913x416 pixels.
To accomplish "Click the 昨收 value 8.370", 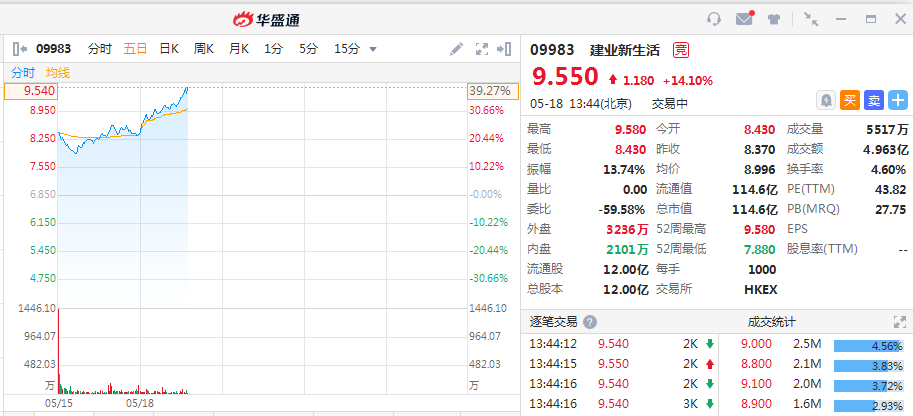I will (x=760, y=150).
